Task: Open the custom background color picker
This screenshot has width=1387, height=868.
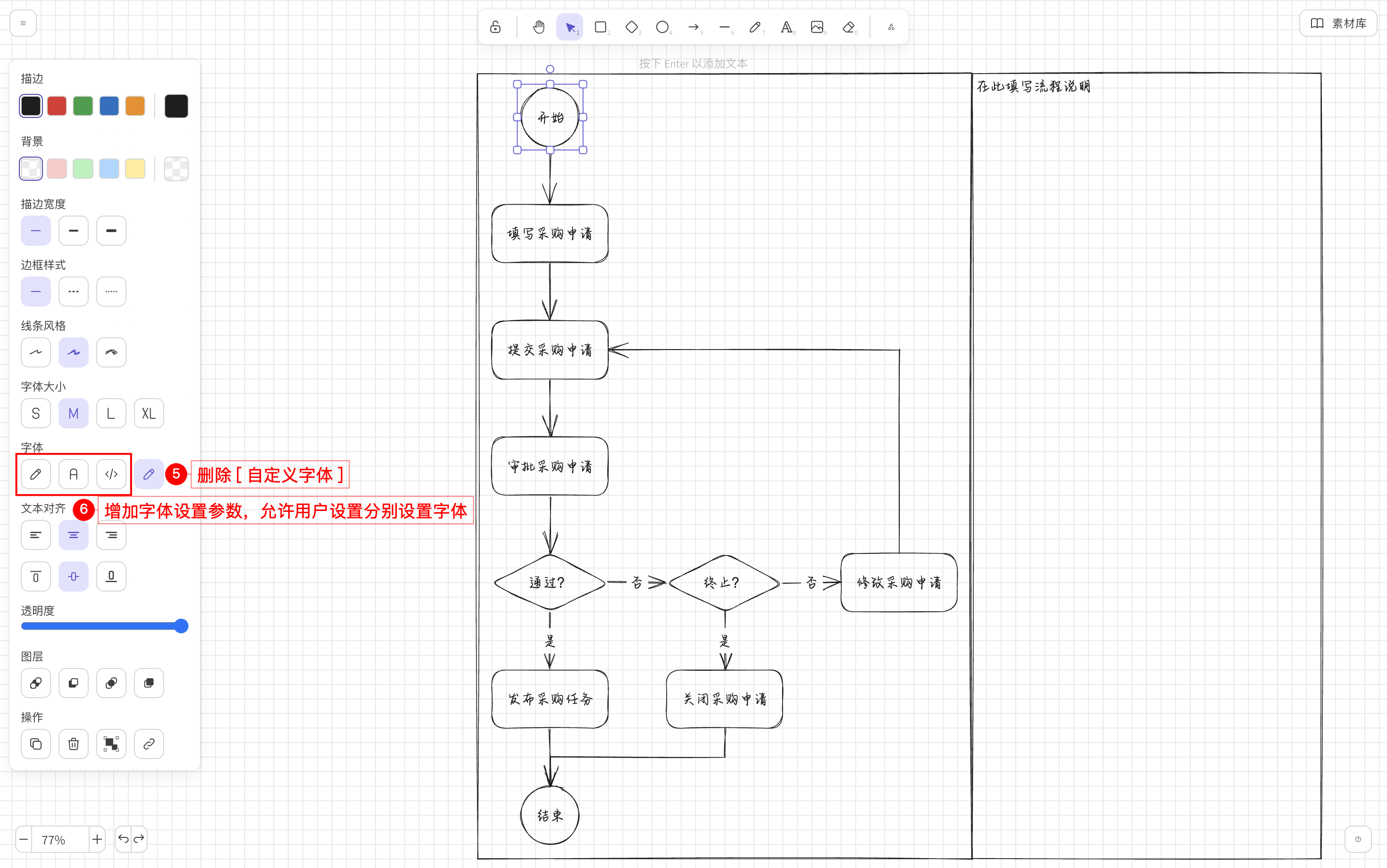Action: point(176,169)
